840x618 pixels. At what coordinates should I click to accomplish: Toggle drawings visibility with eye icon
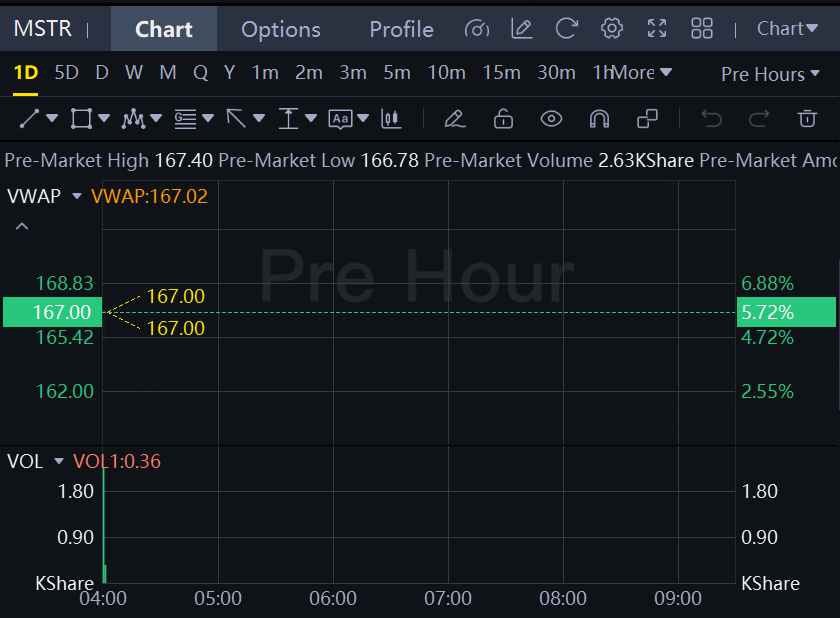[x=551, y=119]
